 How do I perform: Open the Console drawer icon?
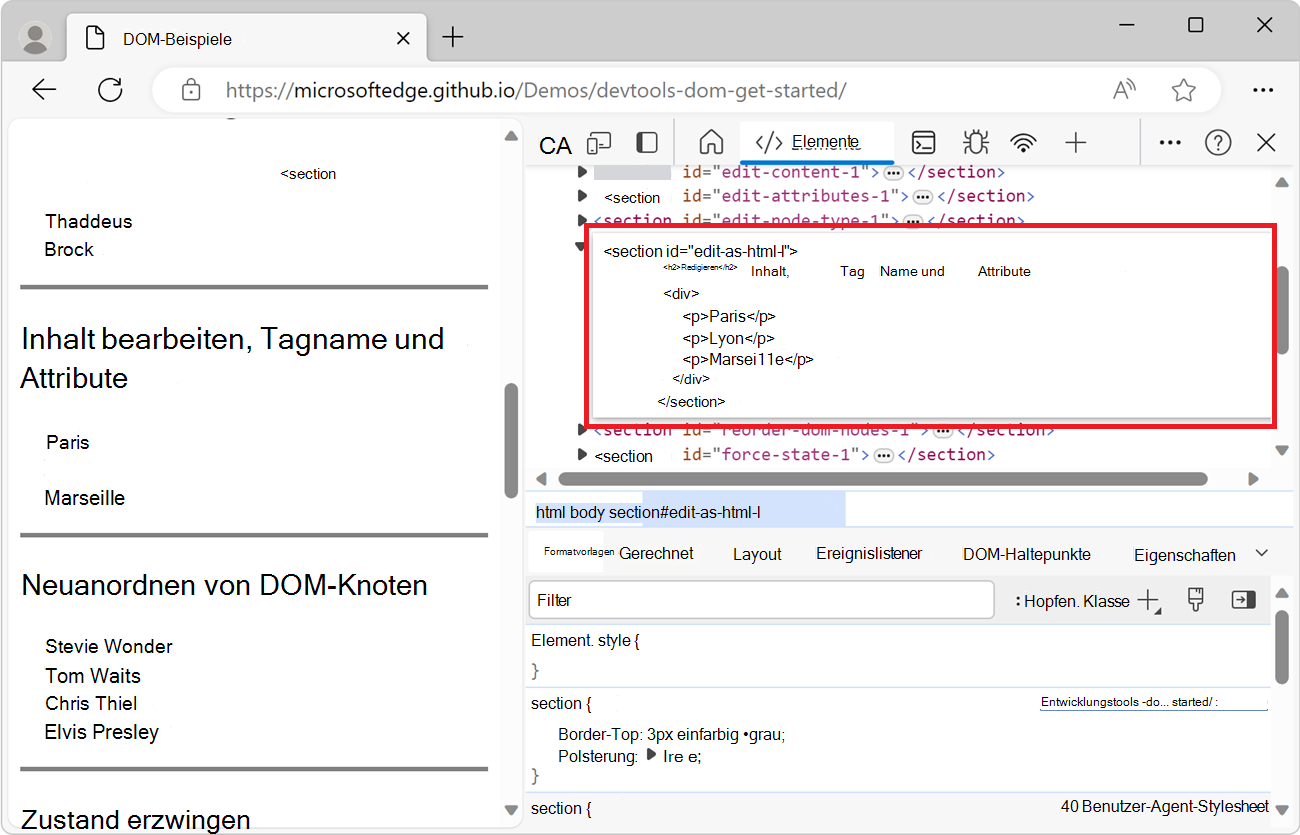pos(923,143)
